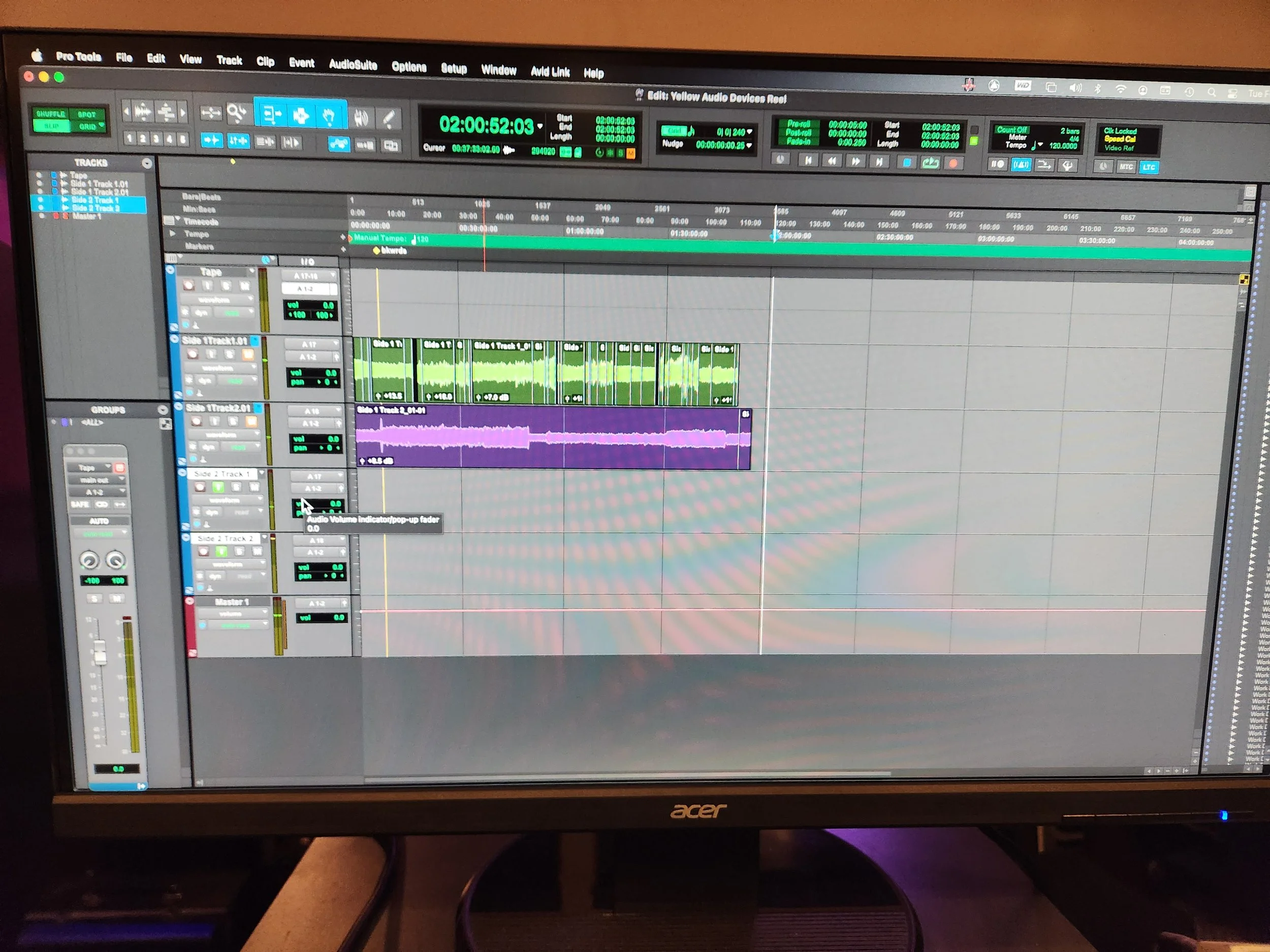
Task: Select the Grabber hand tool
Action: (x=329, y=117)
